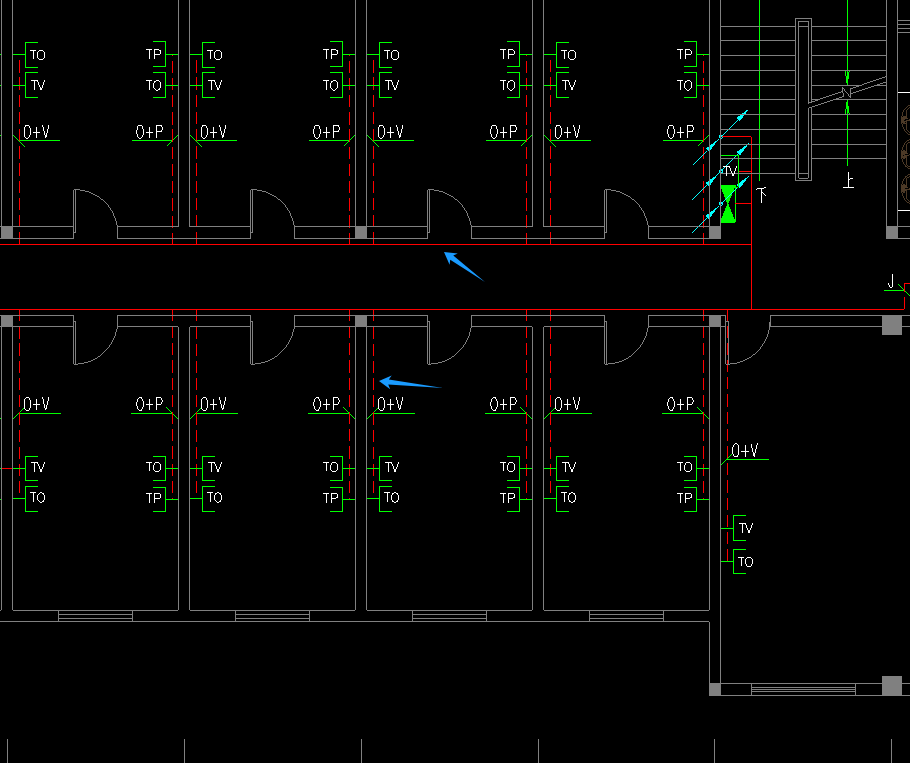910x763 pixels.
Task: Select the '上' stair direction label
Action: pos(848,181)
